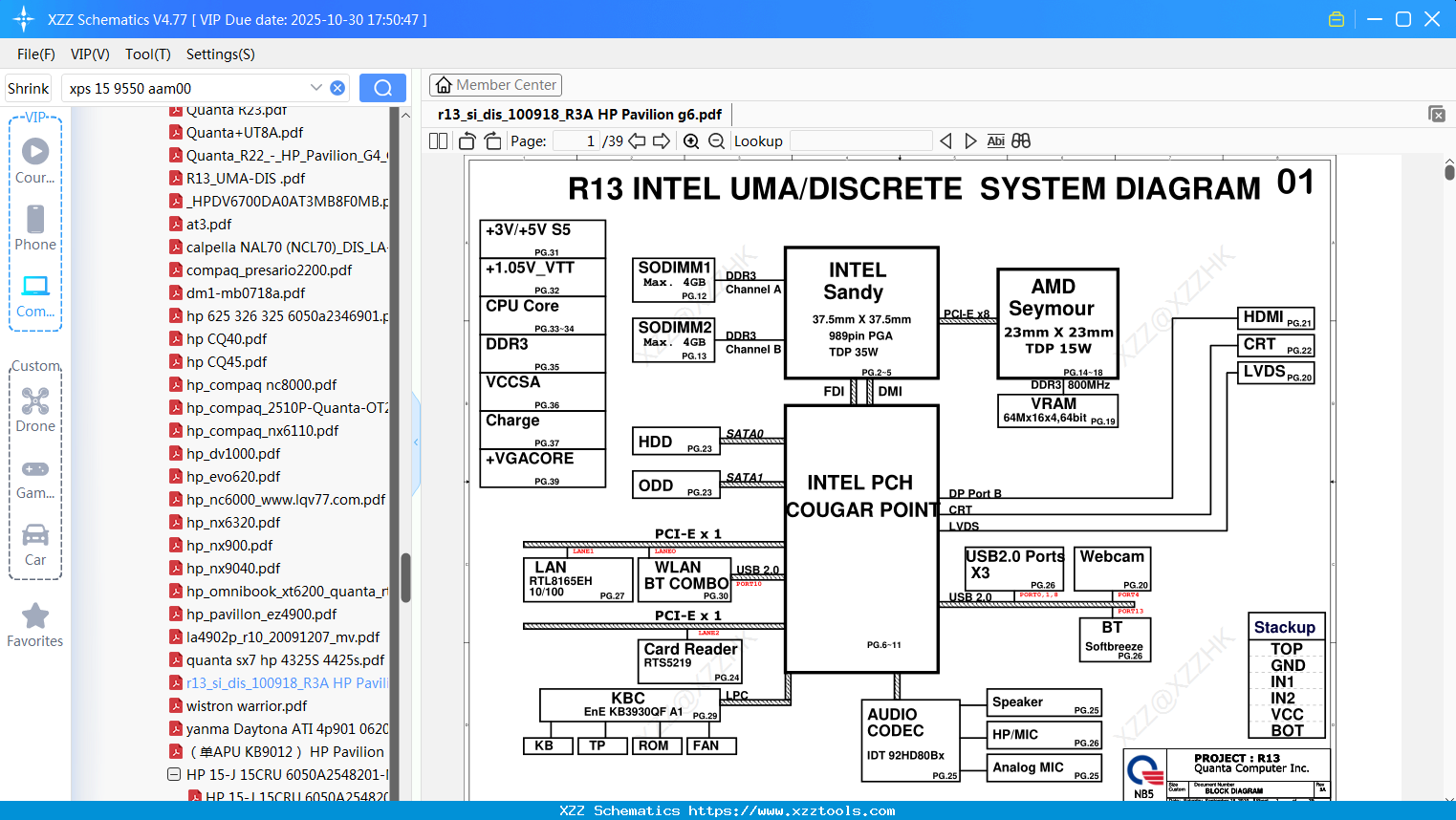The height and width of the screenshot is (820, 1456).
Task: Open the Tool(T) menu
Action: (148, 54)
